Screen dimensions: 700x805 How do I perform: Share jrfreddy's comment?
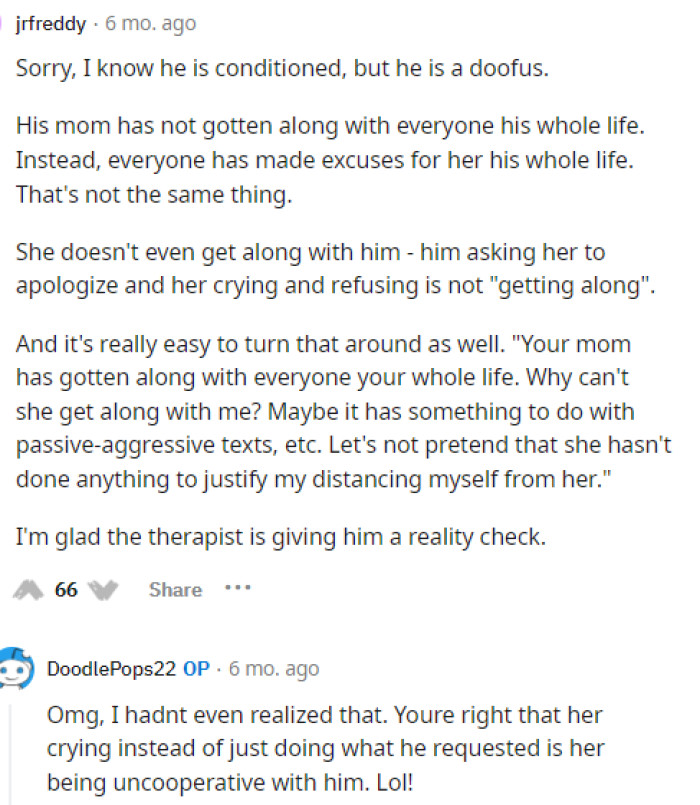175,589
